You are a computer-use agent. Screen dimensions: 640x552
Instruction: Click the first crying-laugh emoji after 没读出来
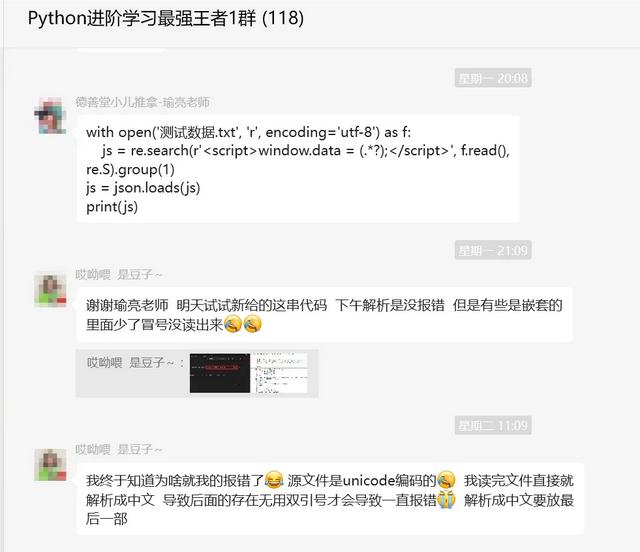[x=233, y=324]
